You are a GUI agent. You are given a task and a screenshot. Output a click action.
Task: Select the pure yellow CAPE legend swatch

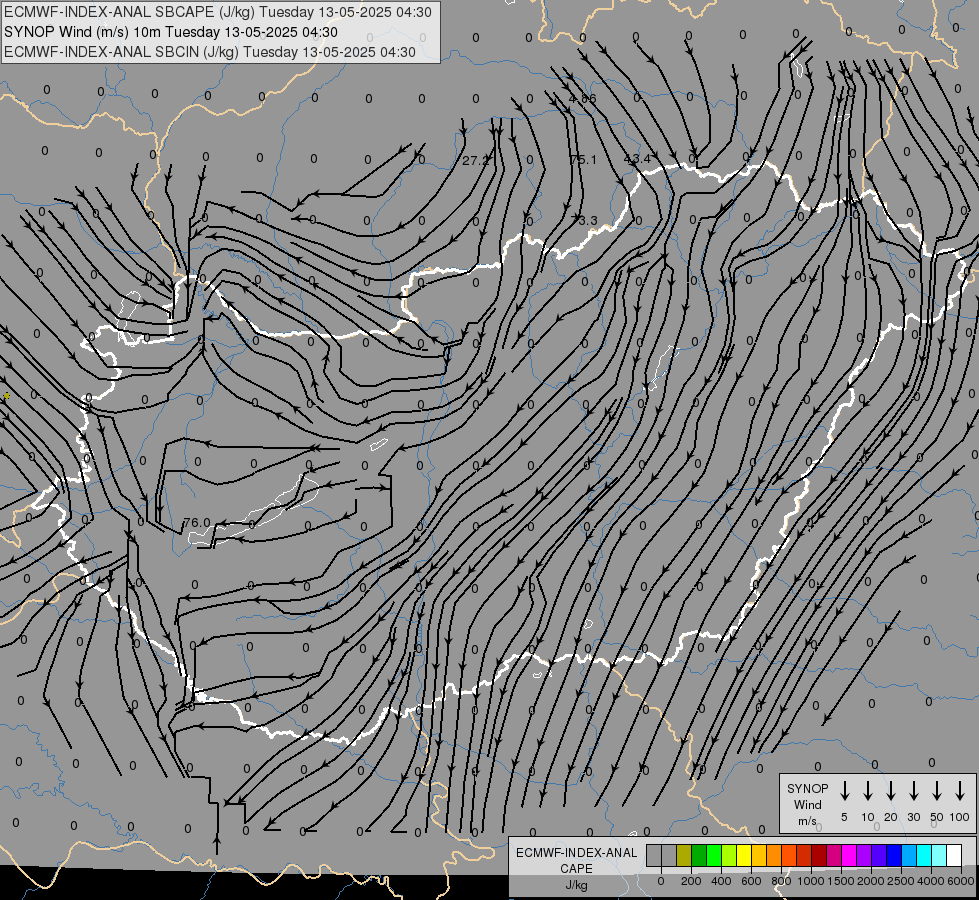coord(744,855)
